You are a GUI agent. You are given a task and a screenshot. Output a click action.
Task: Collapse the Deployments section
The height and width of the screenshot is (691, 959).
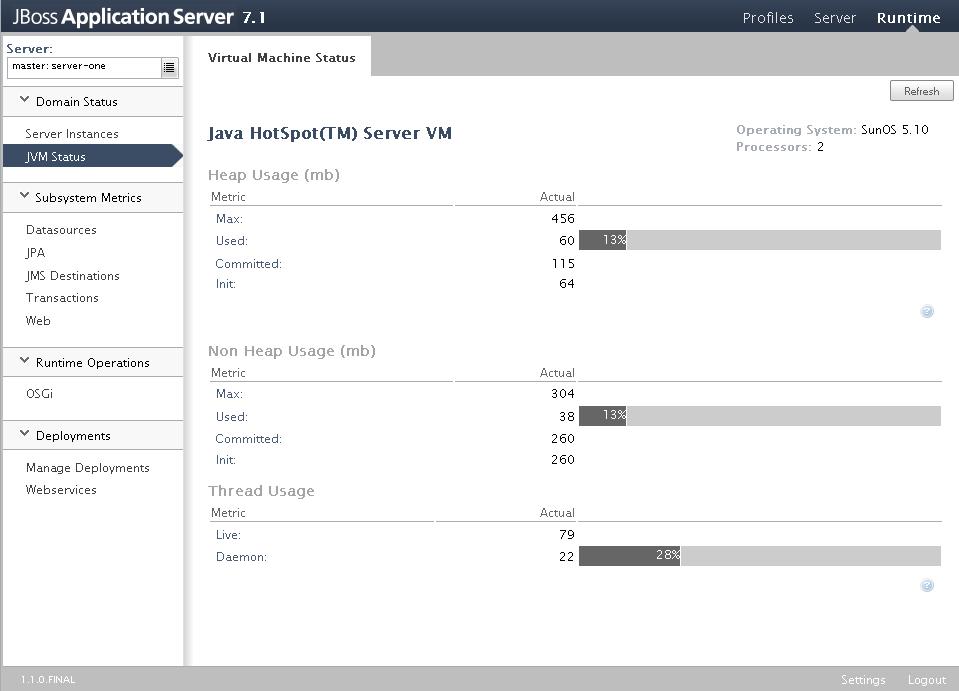tap(24, 434)
